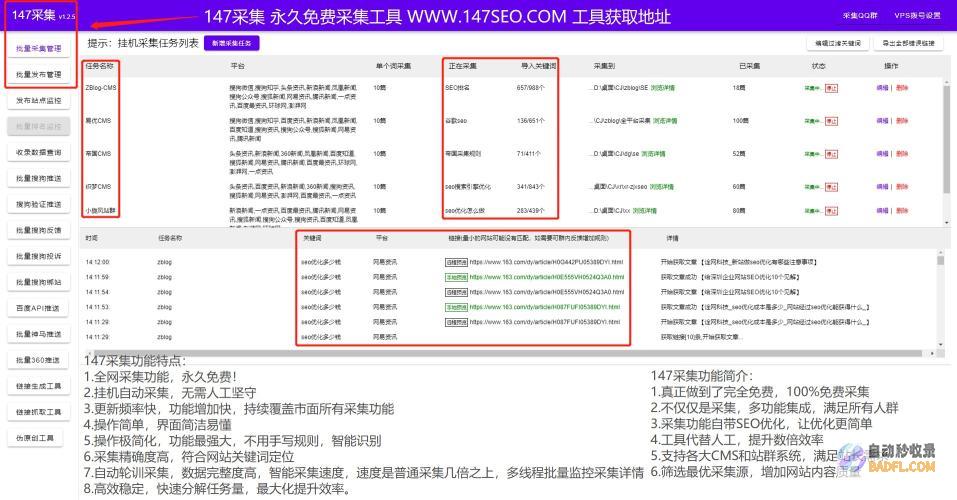Screen dimensions: 957x500
Task: Click the 657/988个 keyword count cell
Action: click(530, 88)
